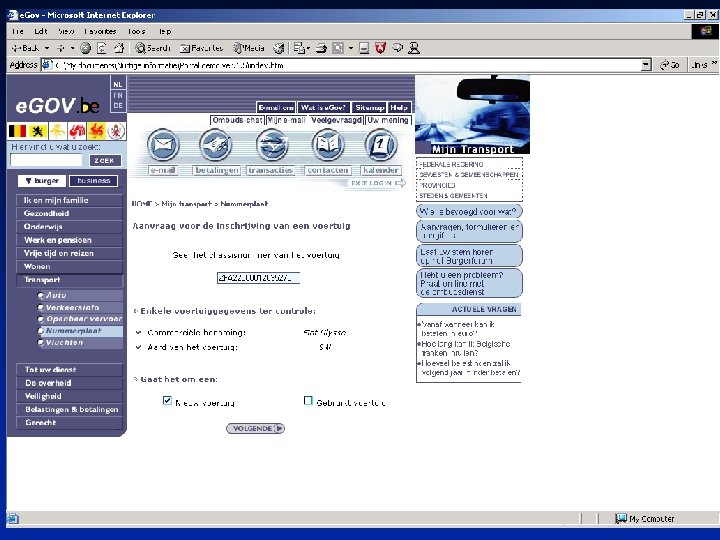Image resolution: width=720 pixels, height=540 pixels.
Task: Click the Mail toolbar icon
Action: coord(299,48)
